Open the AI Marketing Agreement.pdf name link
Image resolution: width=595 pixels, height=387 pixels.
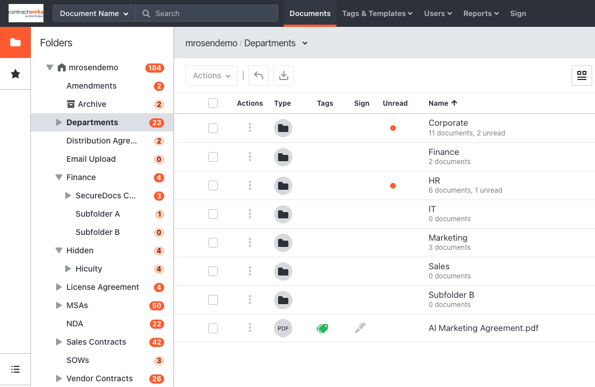(483, 328)
